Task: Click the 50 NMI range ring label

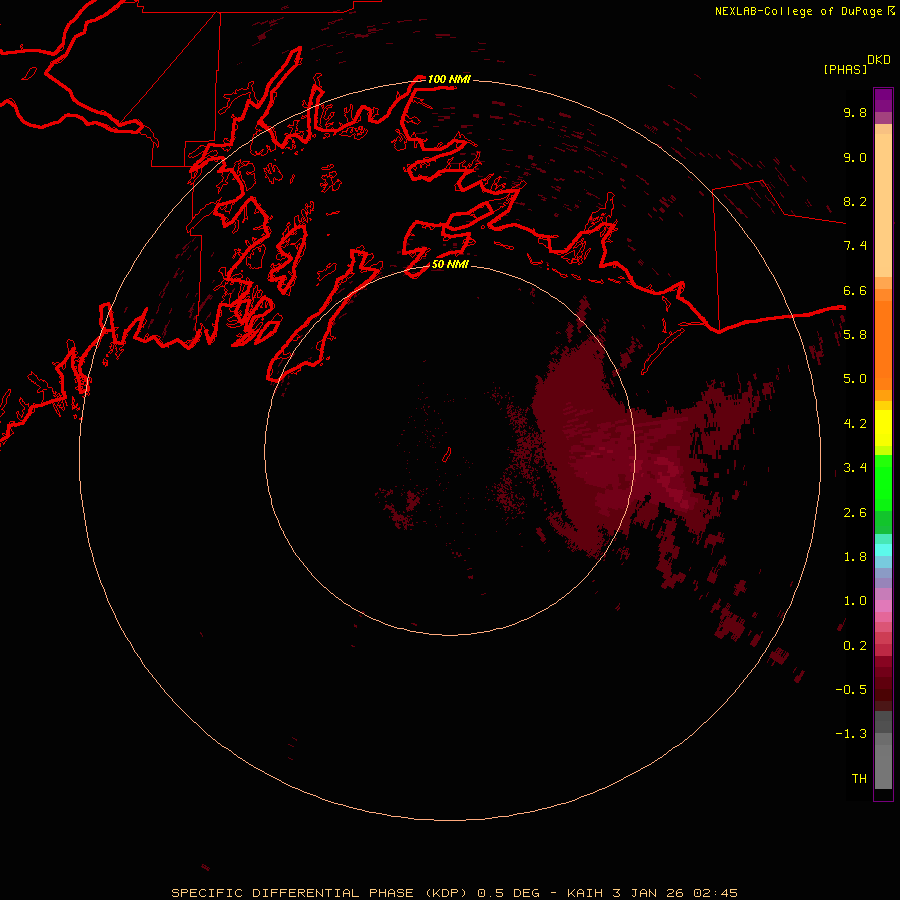Action: (450, 264)
